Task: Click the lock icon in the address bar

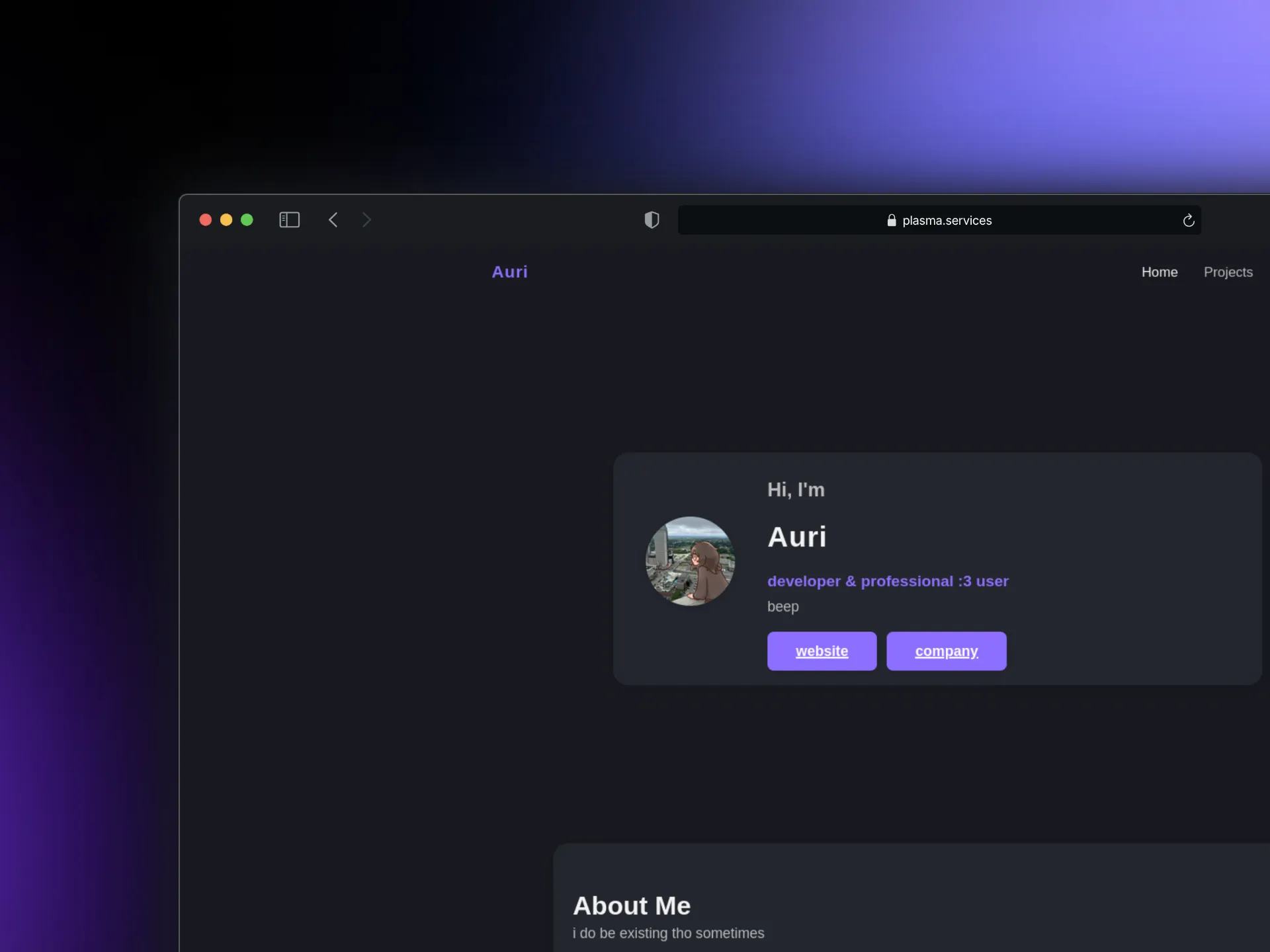Action: [x=891, y=220]
